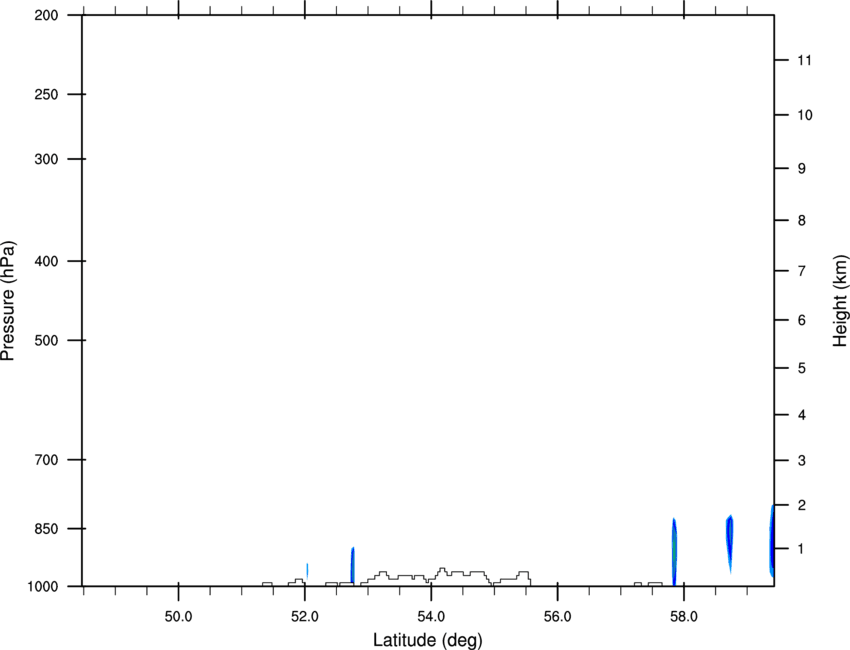Click the 52.0 latitude tick label

(305, 616)
